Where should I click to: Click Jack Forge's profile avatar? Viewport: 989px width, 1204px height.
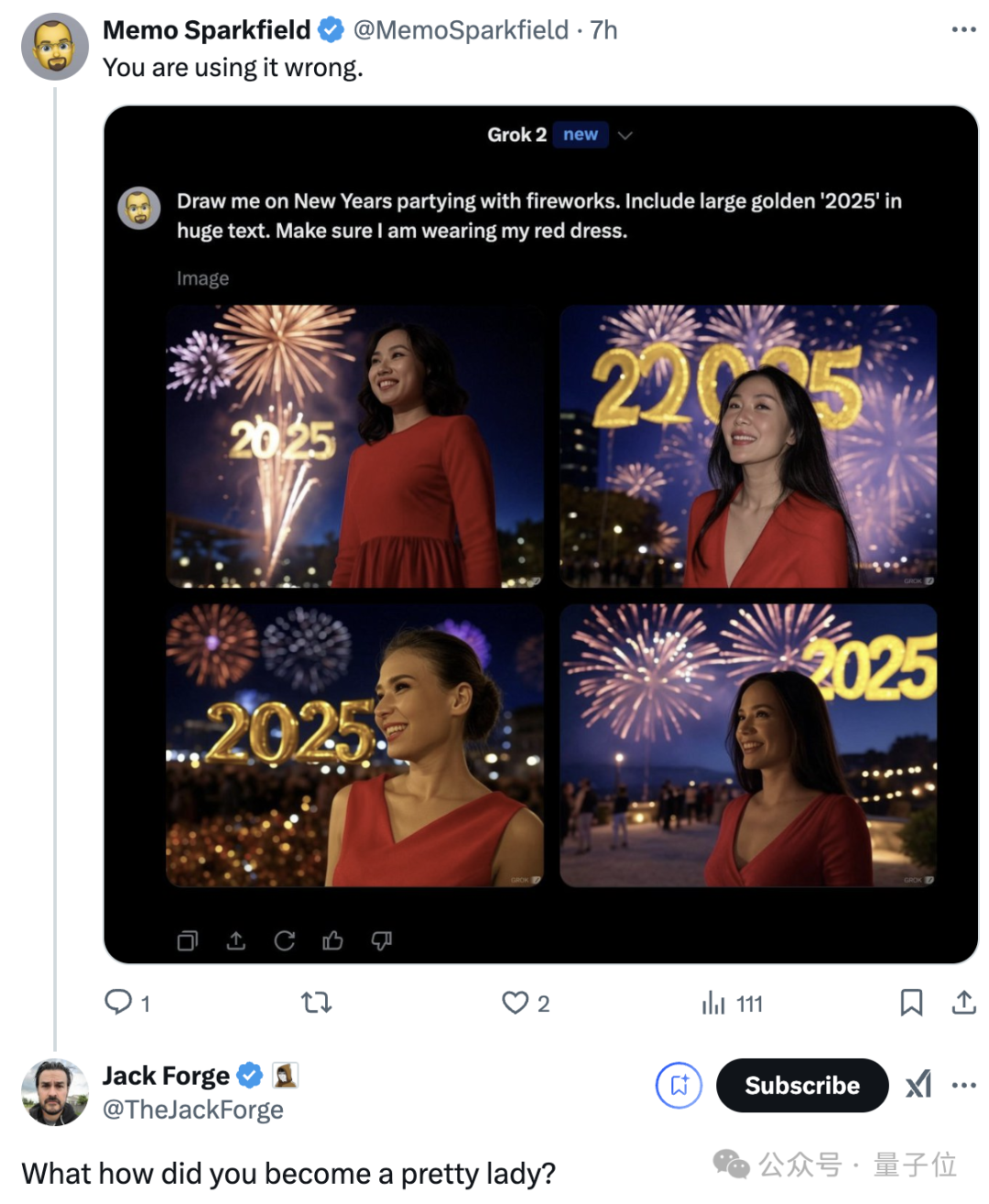[55, 1092]
